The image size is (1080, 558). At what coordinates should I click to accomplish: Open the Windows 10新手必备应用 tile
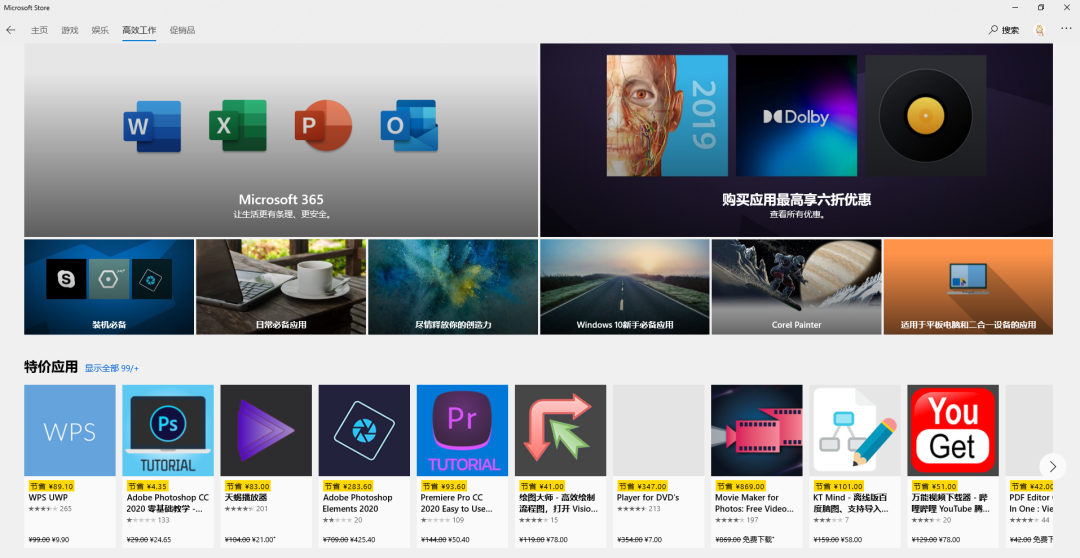(625, 287)
